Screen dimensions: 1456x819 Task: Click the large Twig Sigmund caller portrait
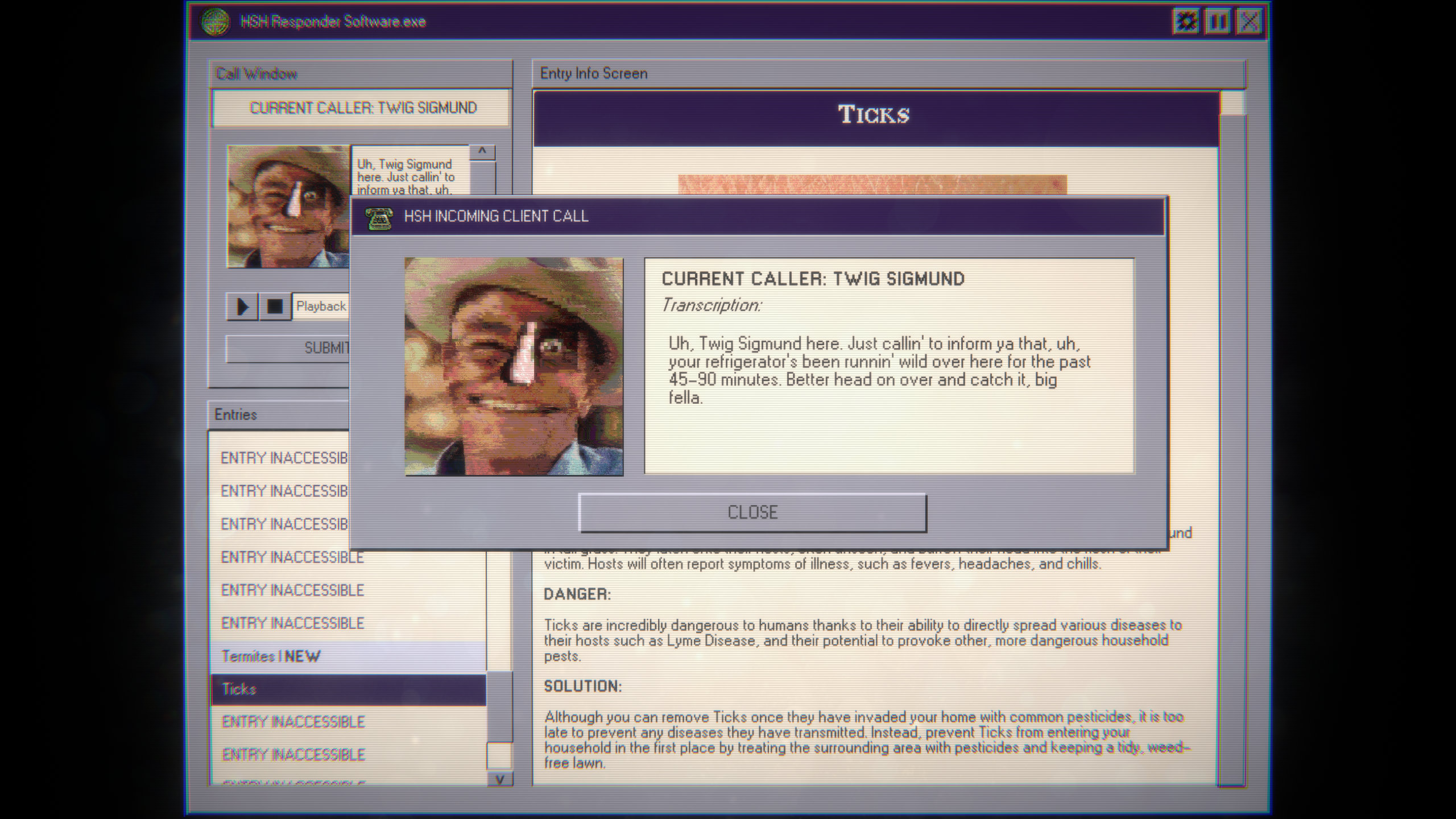(x=514, y=366)
